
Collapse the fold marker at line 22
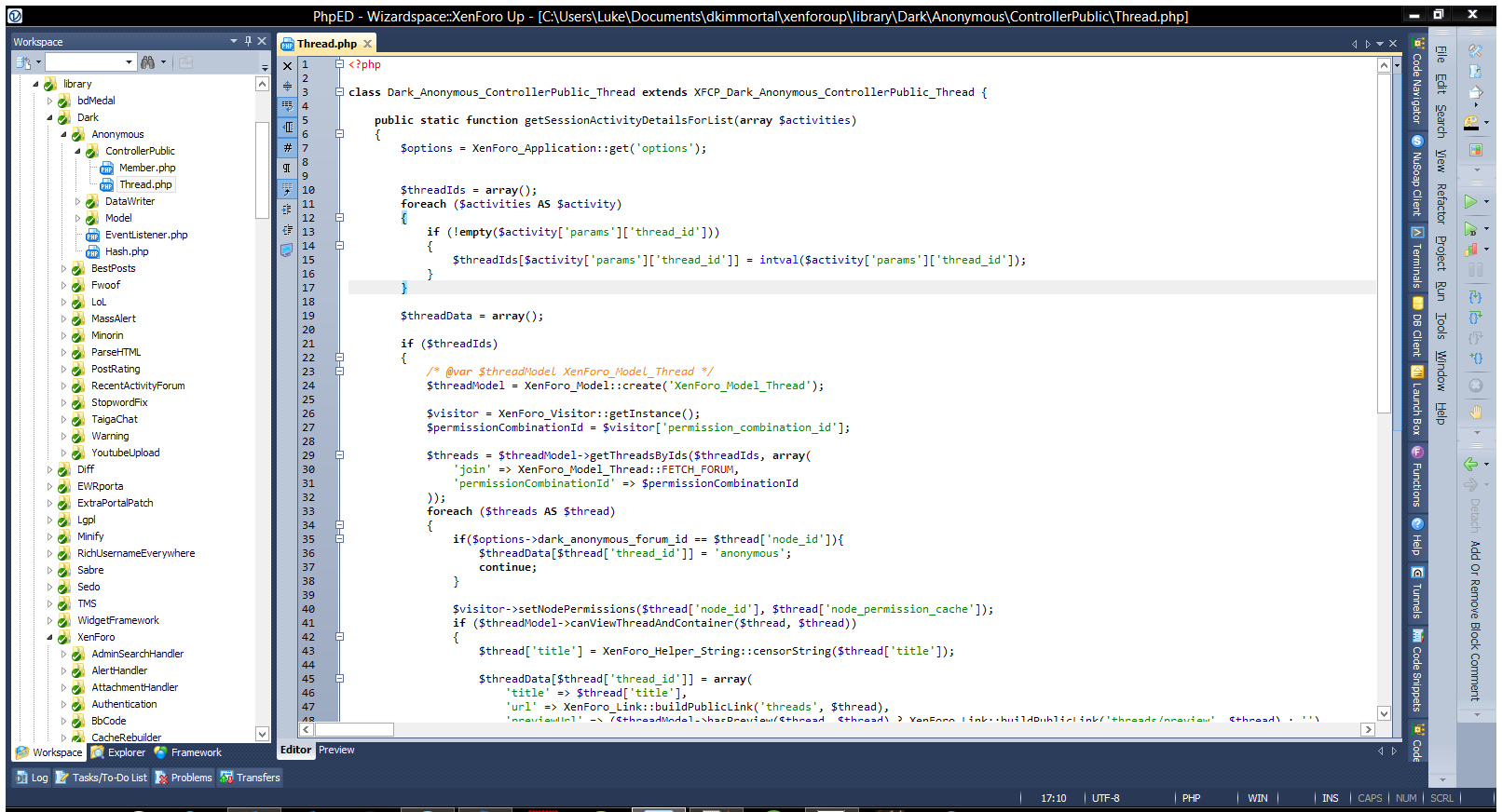coord(339,358)
